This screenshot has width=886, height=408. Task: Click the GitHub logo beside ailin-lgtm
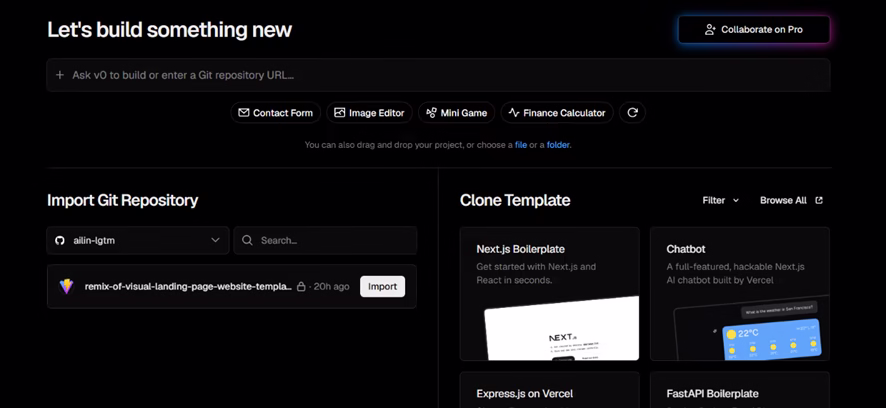pyautogui.click(x=60, y=240)
